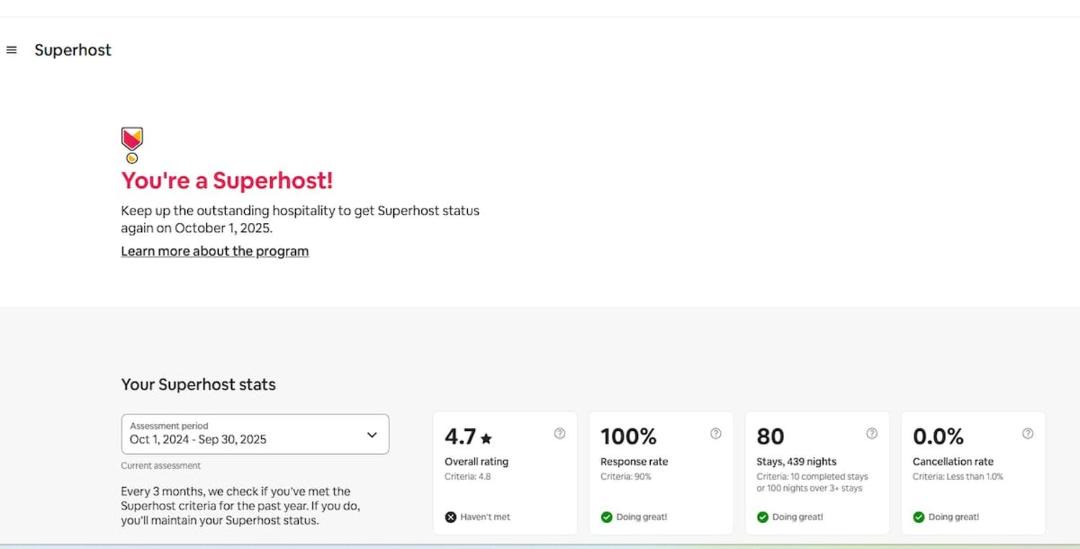1080x549 pixels.
Task: Click the Superhost medal badge icon
Action: pyautogui.click(x=132, y=145)
